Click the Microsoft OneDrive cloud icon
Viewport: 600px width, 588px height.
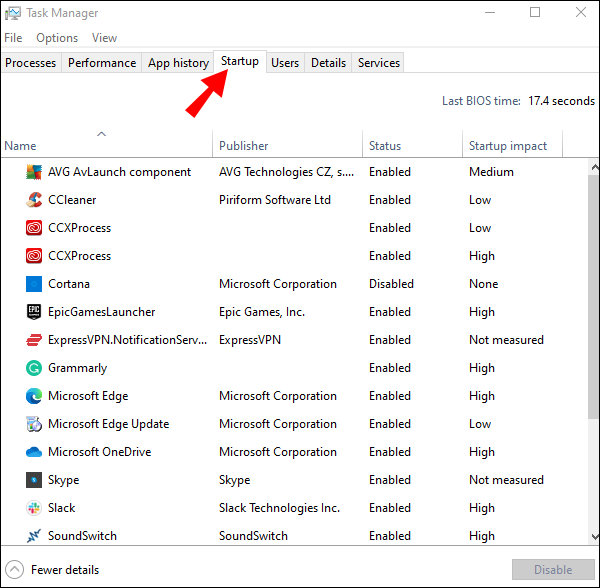[x=34, y=452]
